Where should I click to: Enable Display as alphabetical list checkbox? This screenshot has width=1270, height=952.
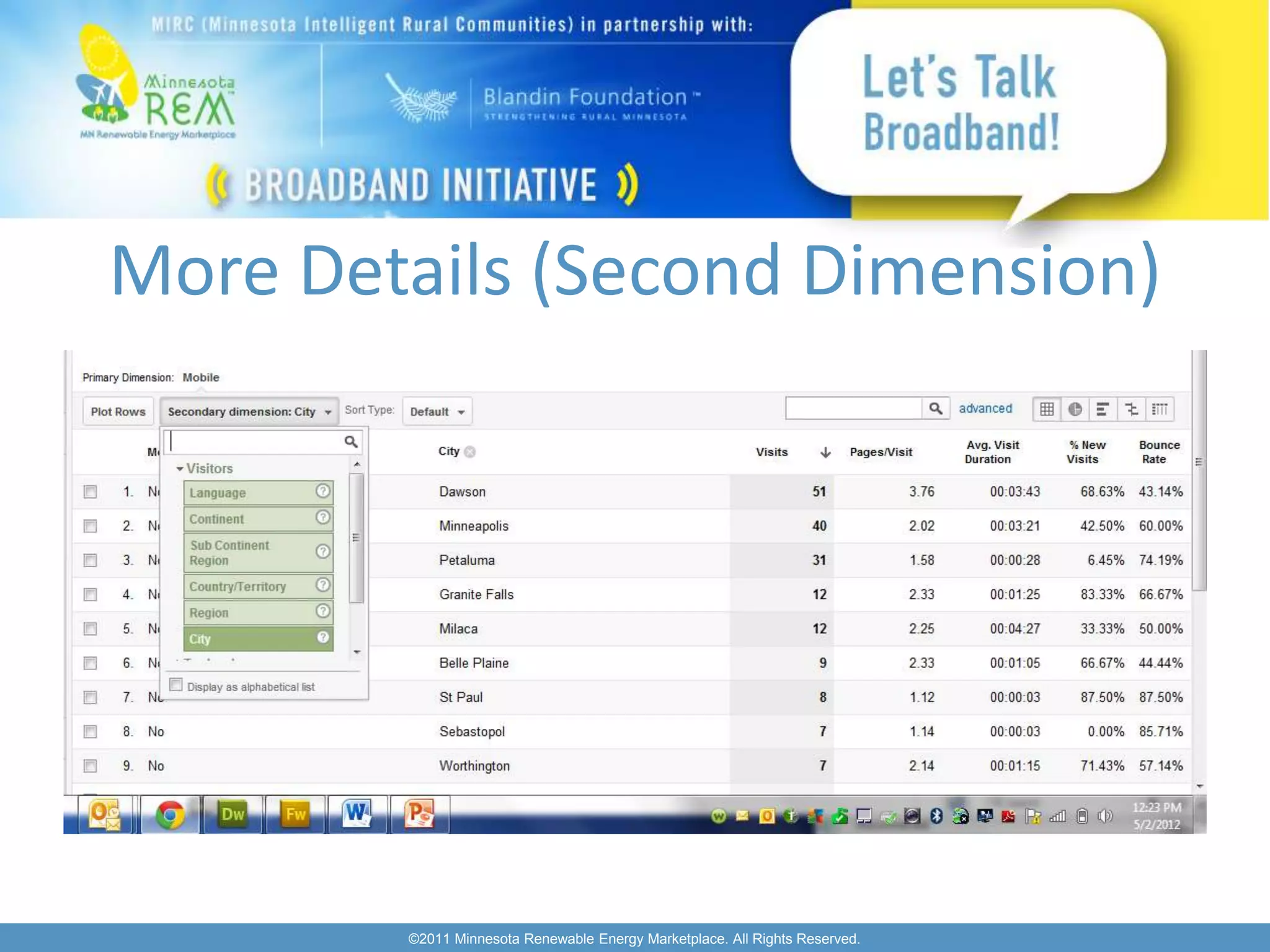tap(176, 685)
